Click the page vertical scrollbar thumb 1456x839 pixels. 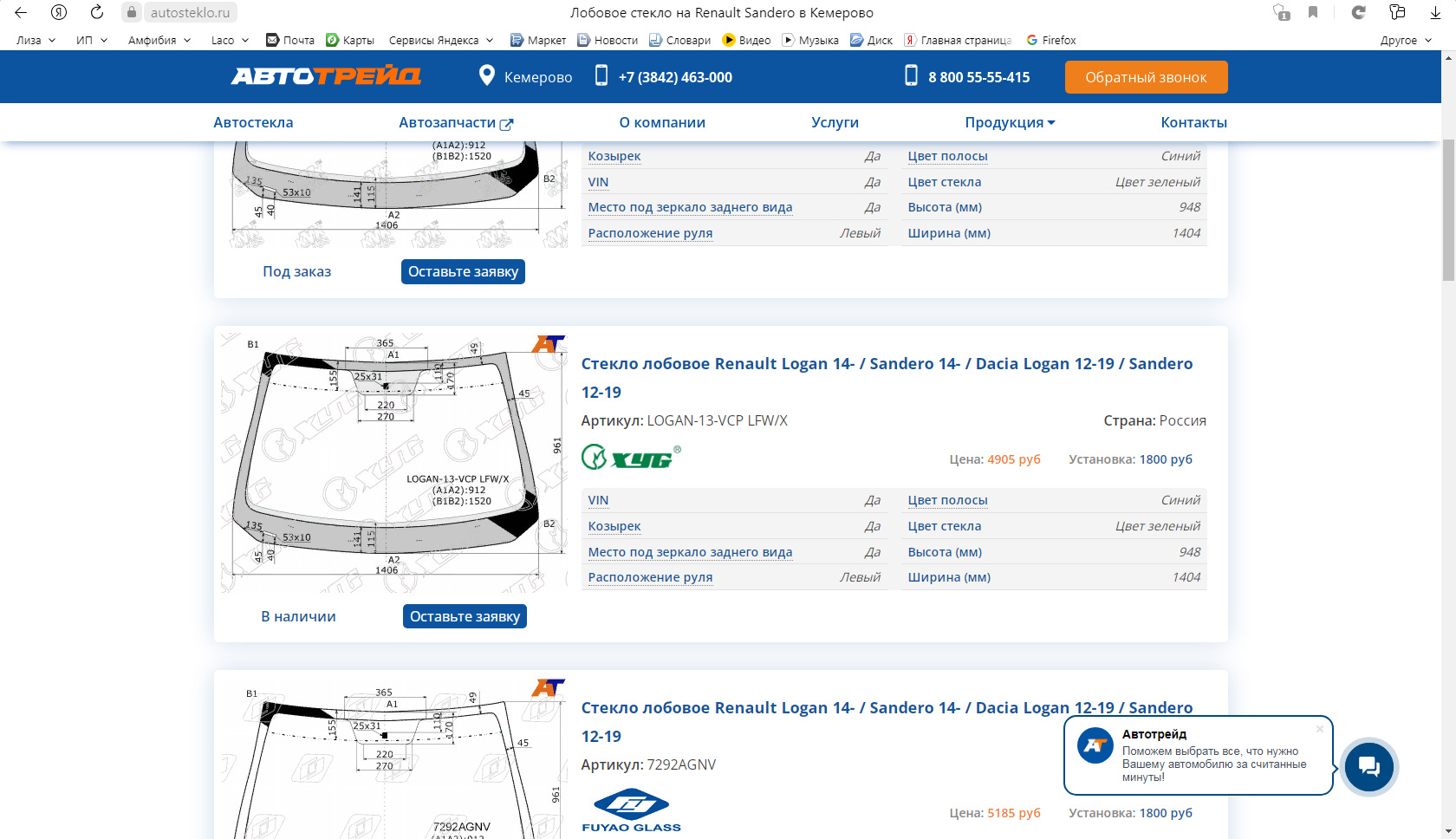1448,209
